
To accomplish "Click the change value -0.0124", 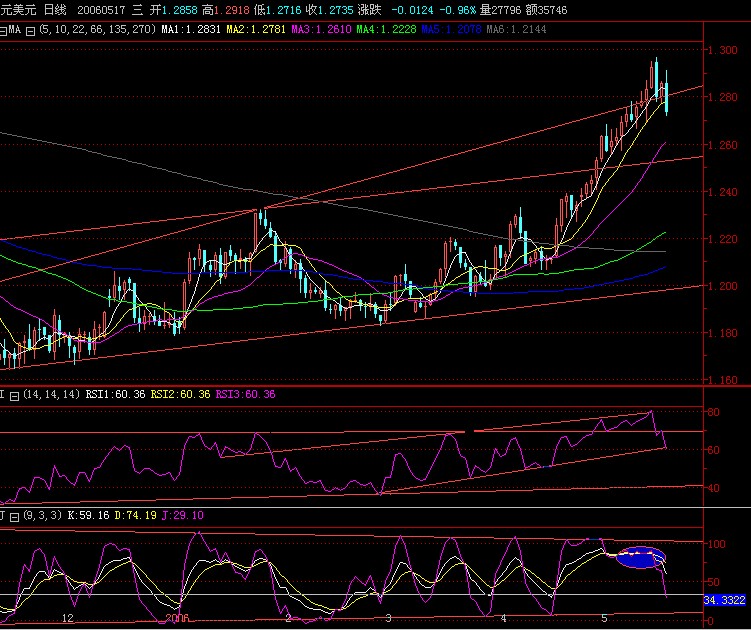I will point(411,10).
